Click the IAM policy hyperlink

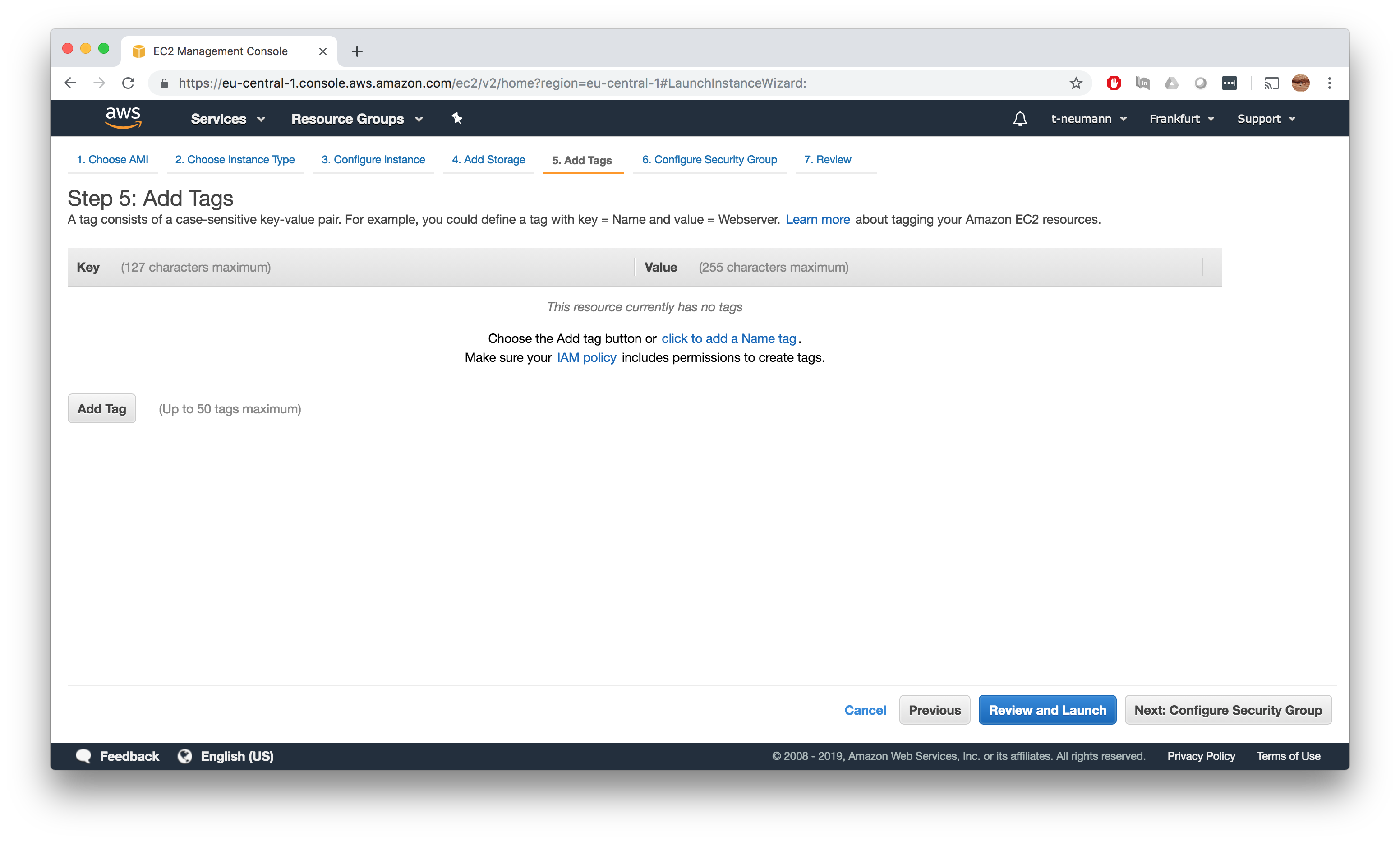586,356
